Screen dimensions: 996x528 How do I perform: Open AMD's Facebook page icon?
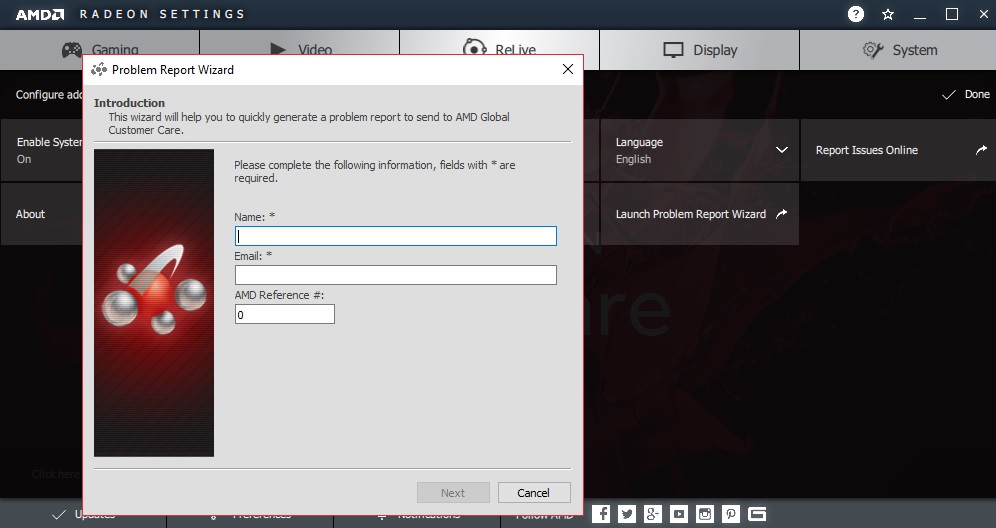tap(601, 514)
